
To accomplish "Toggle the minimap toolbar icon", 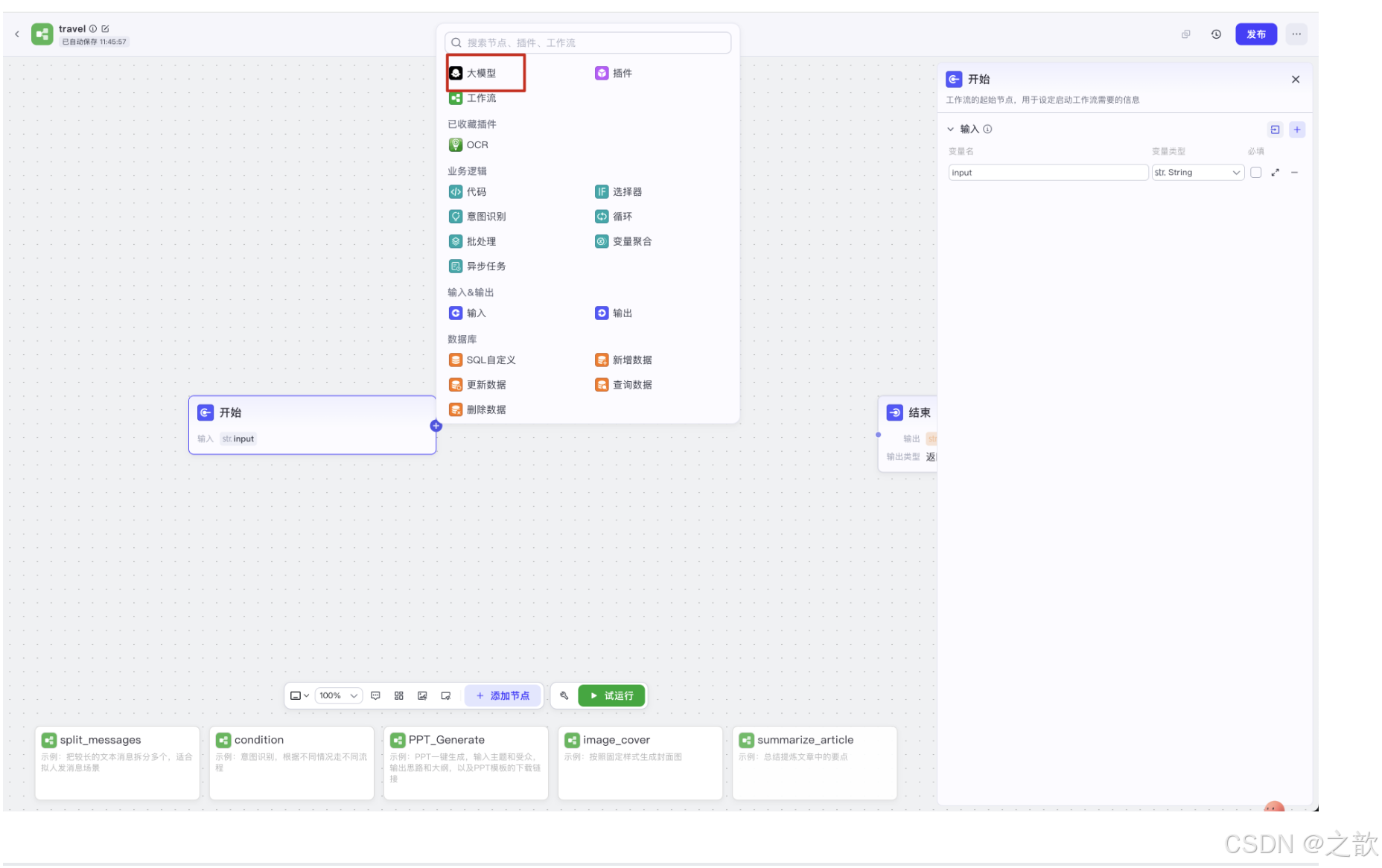I will click(x=445, y=696).
